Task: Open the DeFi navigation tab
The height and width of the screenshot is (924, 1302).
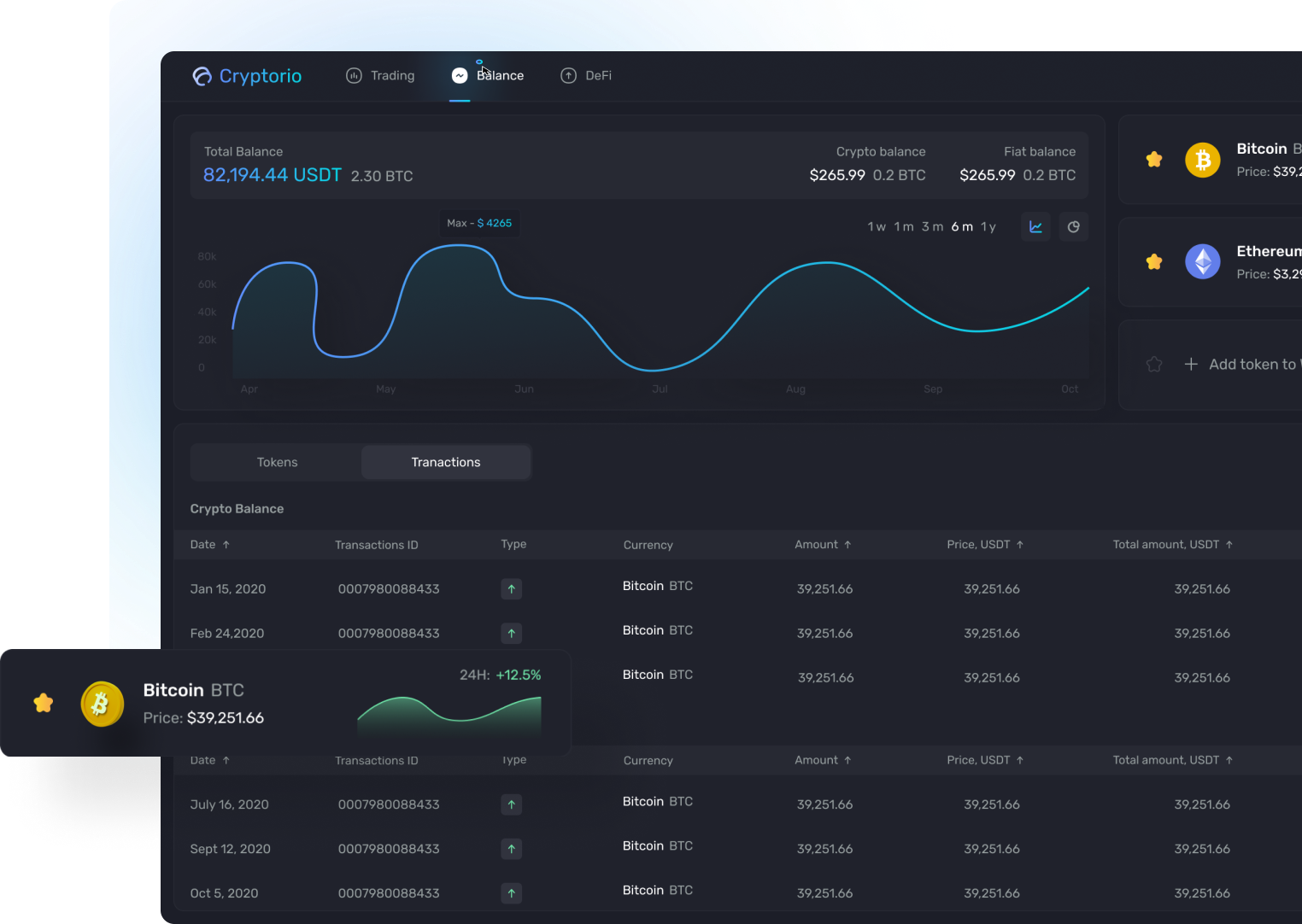Action: tap(586, 76)
